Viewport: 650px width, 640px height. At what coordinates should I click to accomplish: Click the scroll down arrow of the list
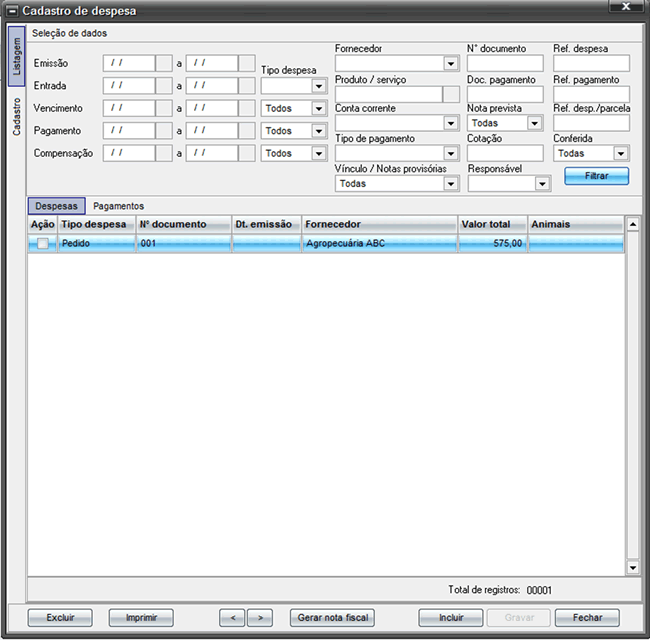(632, 567)
